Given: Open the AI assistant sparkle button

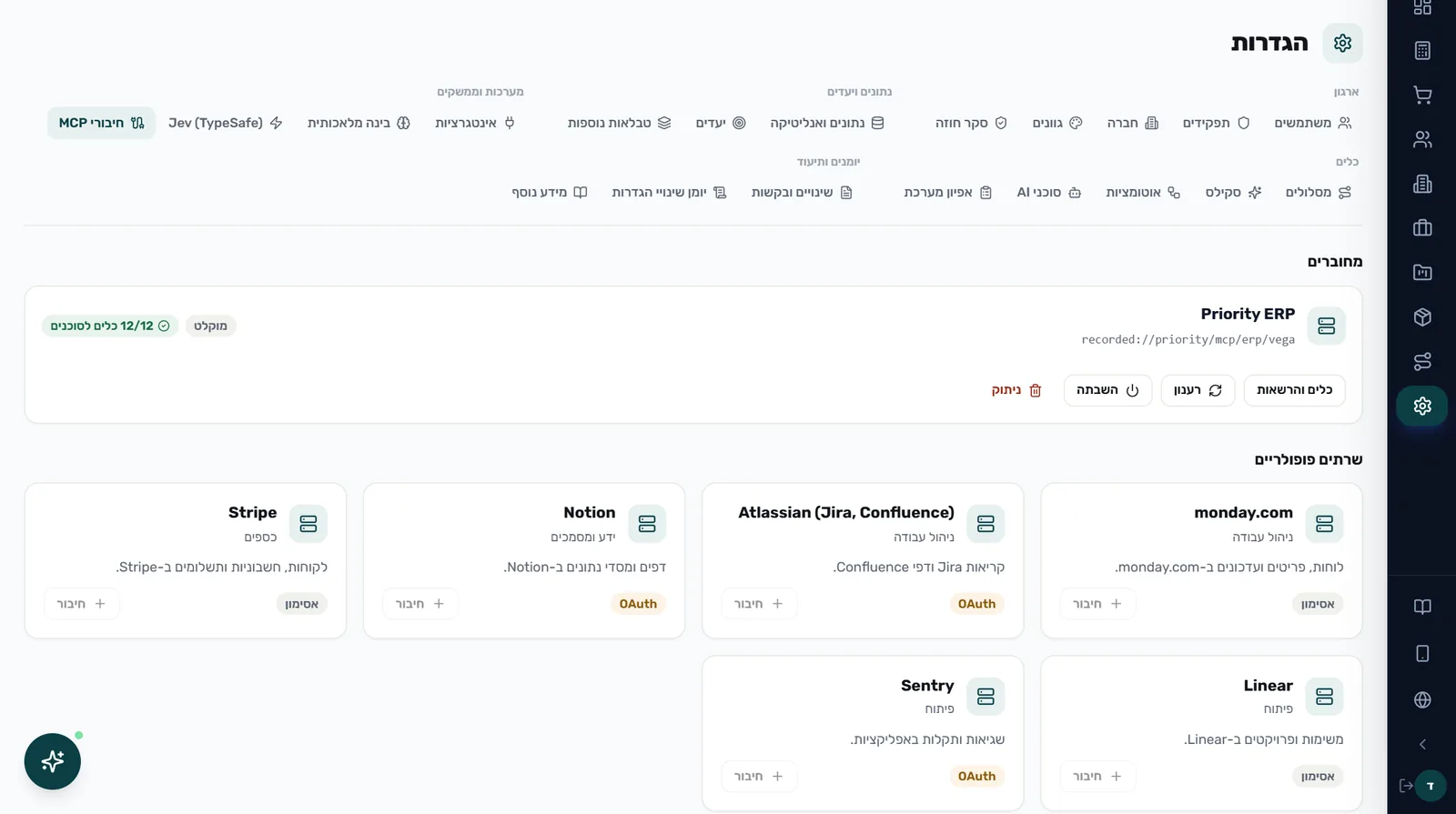Looking at the screenshot, I should pos(53,761).
